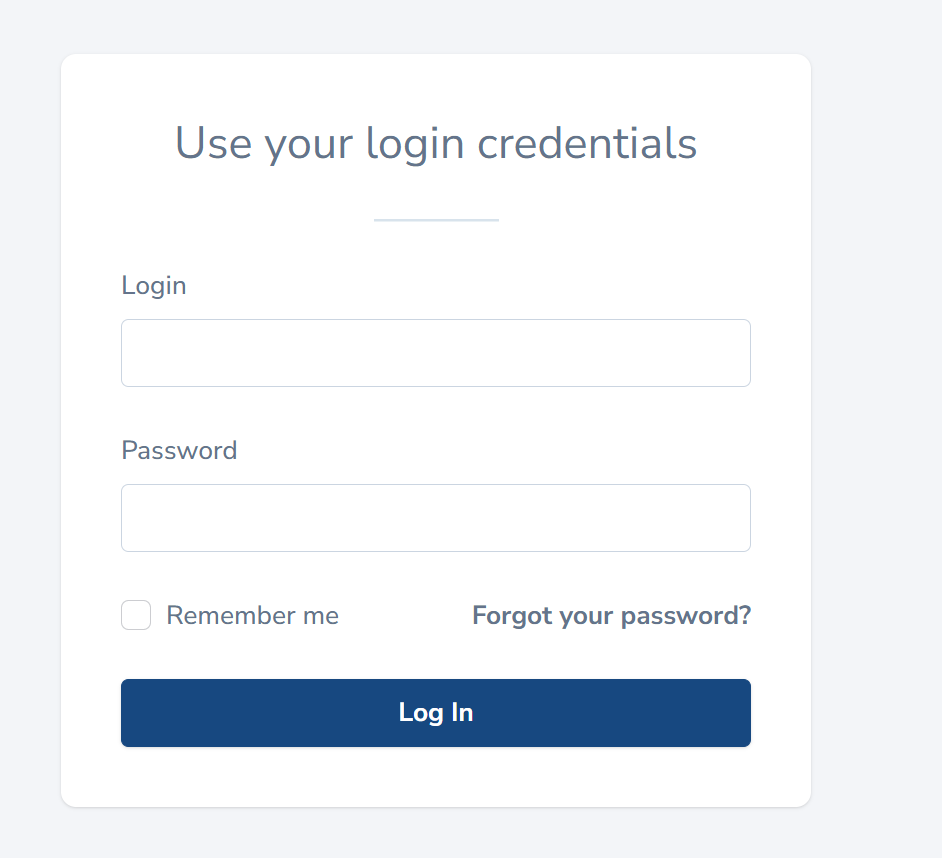Screen dimensions: 942x858
Task: Submit credentials with Log In
Action: pyautogui.click(x=435, y=713)
